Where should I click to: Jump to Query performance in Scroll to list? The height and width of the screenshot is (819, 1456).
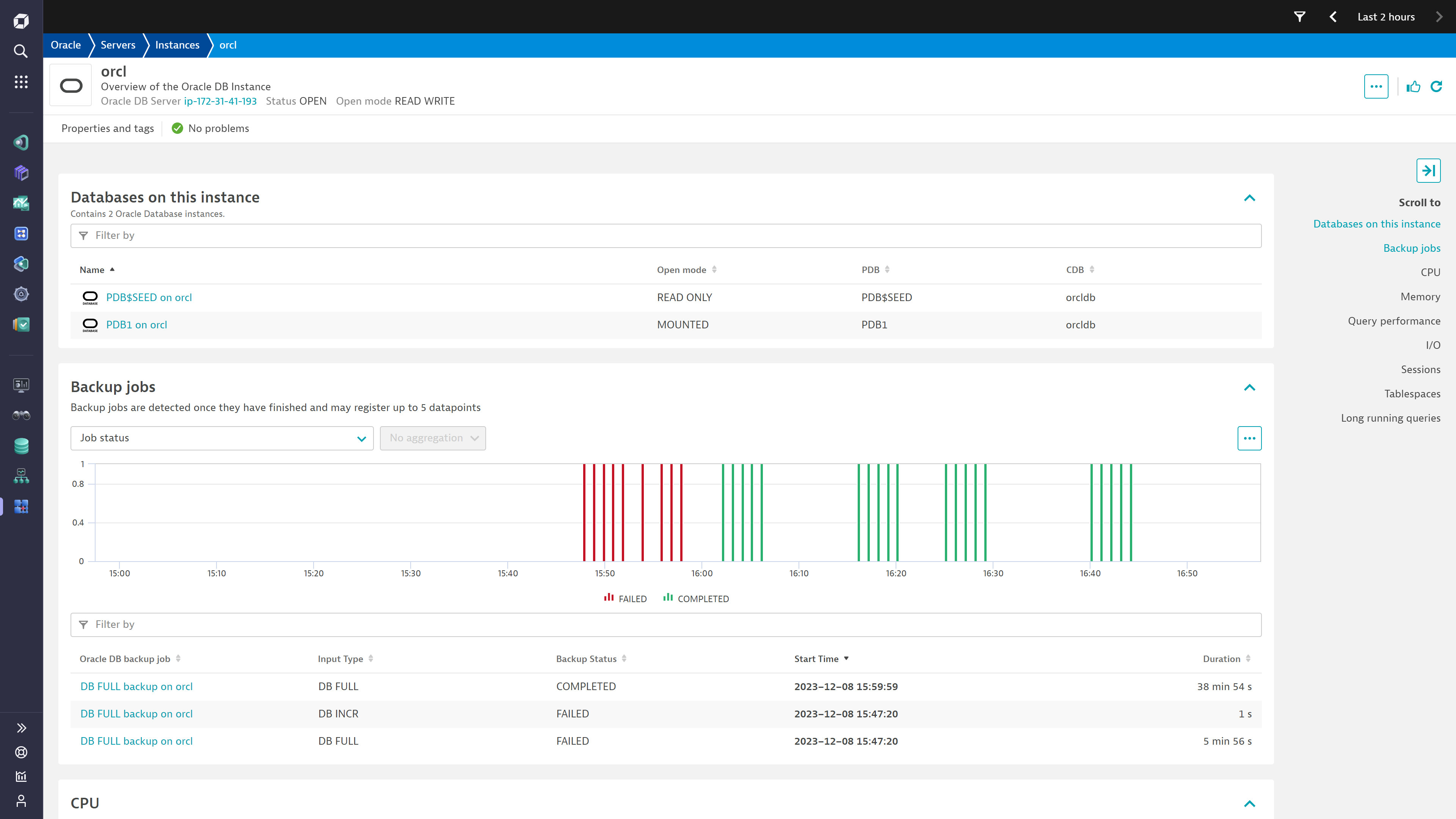click(x=1394, y=321)
